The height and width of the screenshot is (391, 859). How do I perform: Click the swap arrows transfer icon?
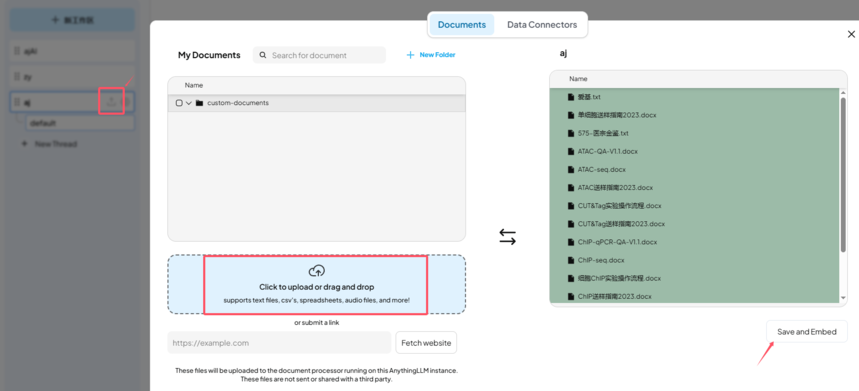[507, 237]
